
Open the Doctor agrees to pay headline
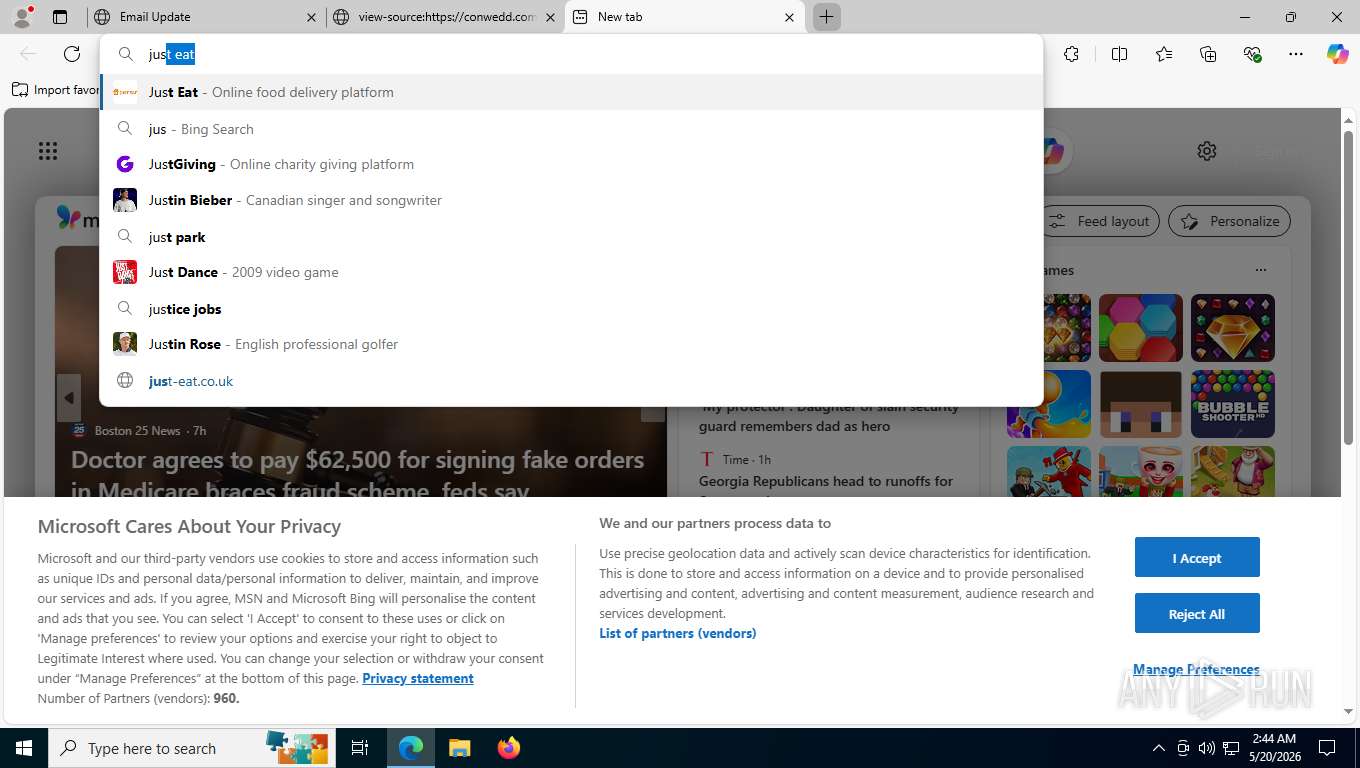[x=358, y=475]
